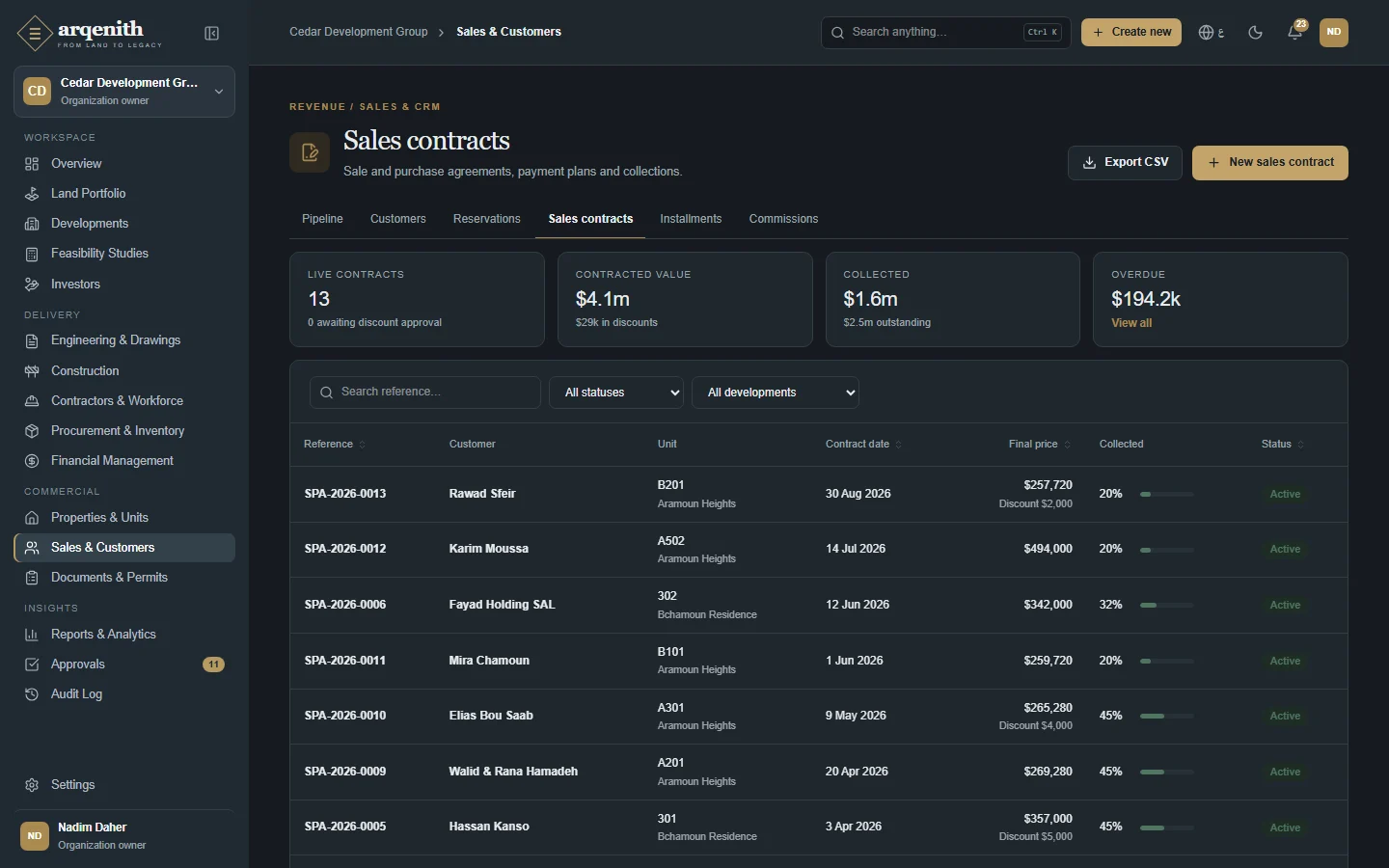Viewport: 1389px width, 868px height.
Task: Collapse the sidebar panel icon
Action: click(x=212, y=34)
